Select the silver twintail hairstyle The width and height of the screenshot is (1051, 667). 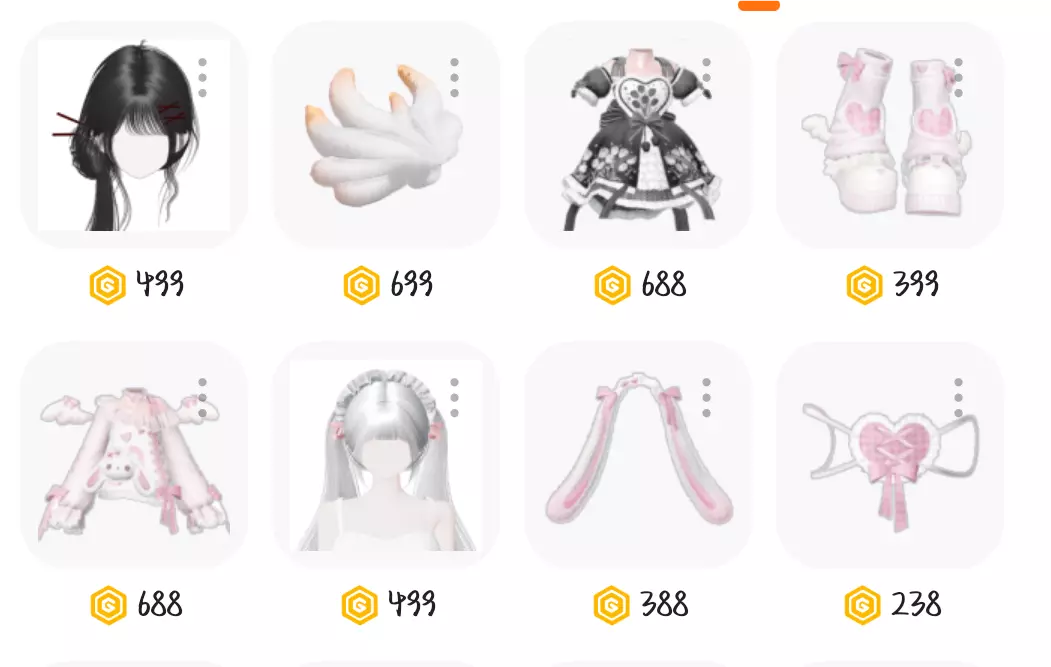tap(386, 455)
